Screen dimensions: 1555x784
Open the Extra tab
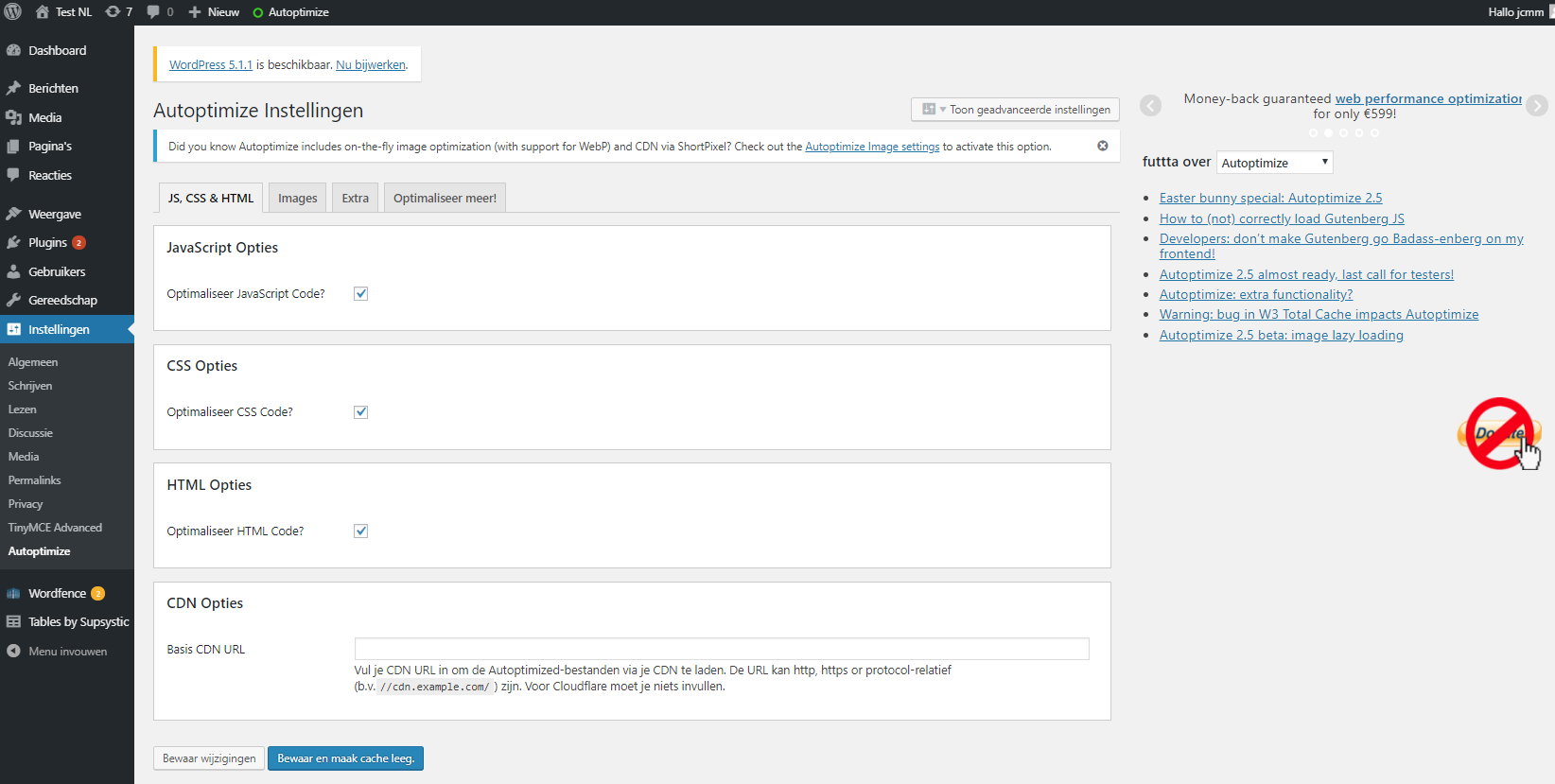tap(356, 198)
